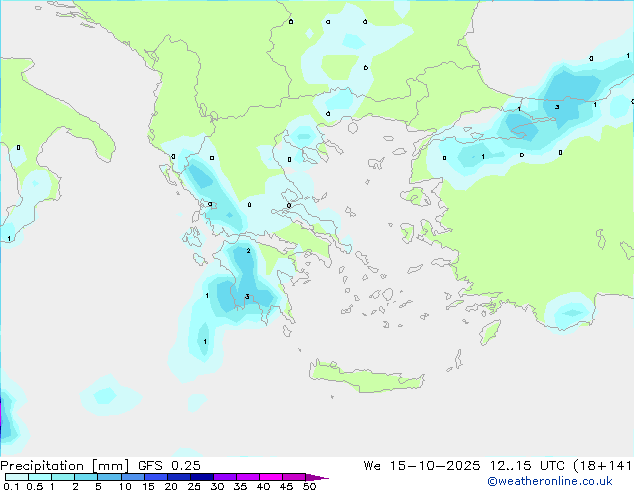Pick the 30–35 mm legend color swatch
Viewport: 634px width, 490px height.
click(x=224, y=477)
